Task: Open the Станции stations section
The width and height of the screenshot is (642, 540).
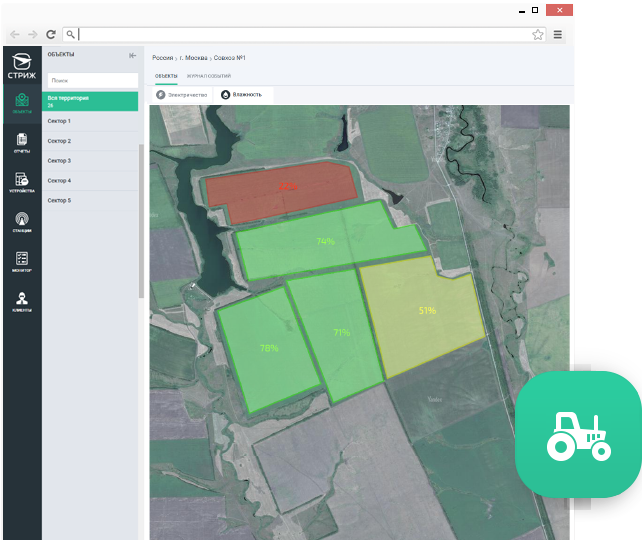Action: [21, 222]
